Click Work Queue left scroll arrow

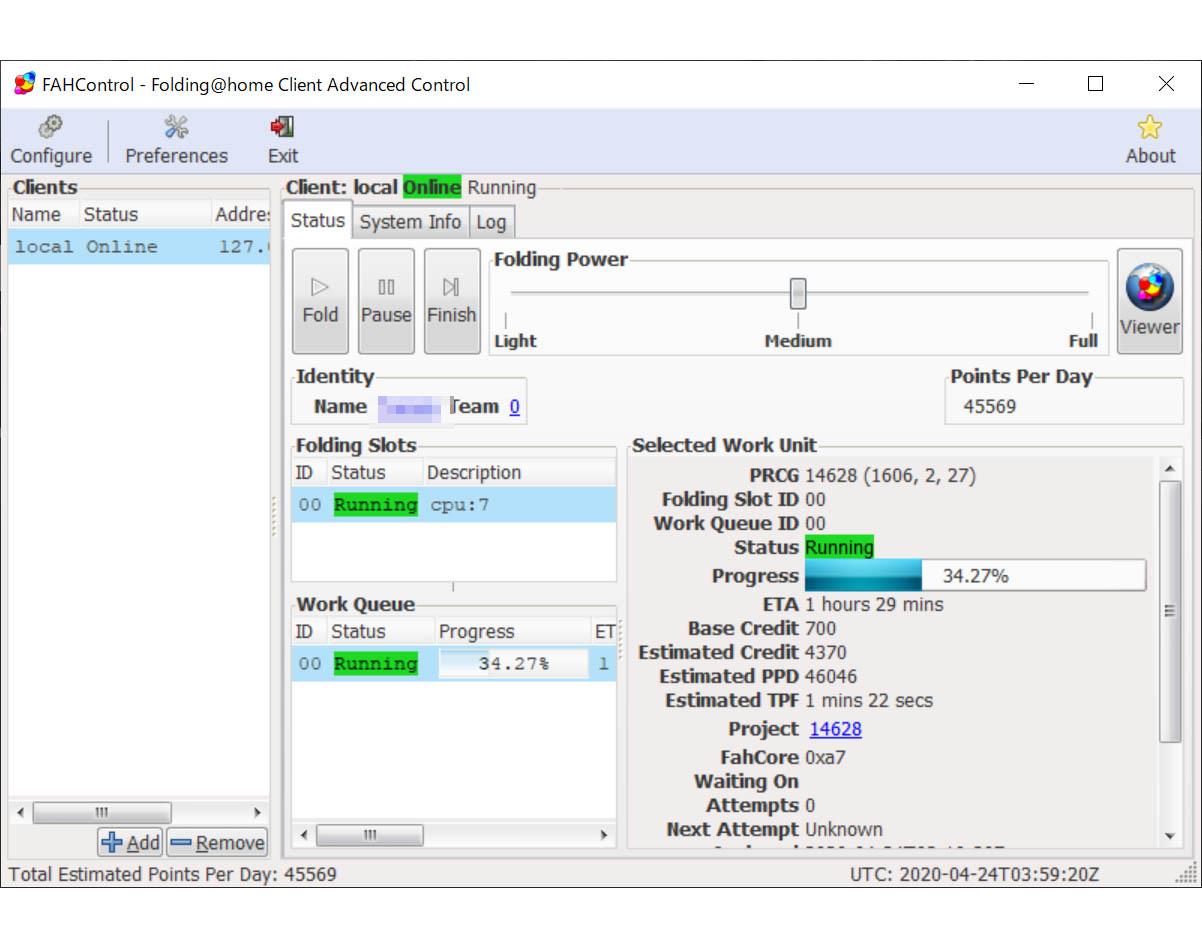click(x=304, y=834)
